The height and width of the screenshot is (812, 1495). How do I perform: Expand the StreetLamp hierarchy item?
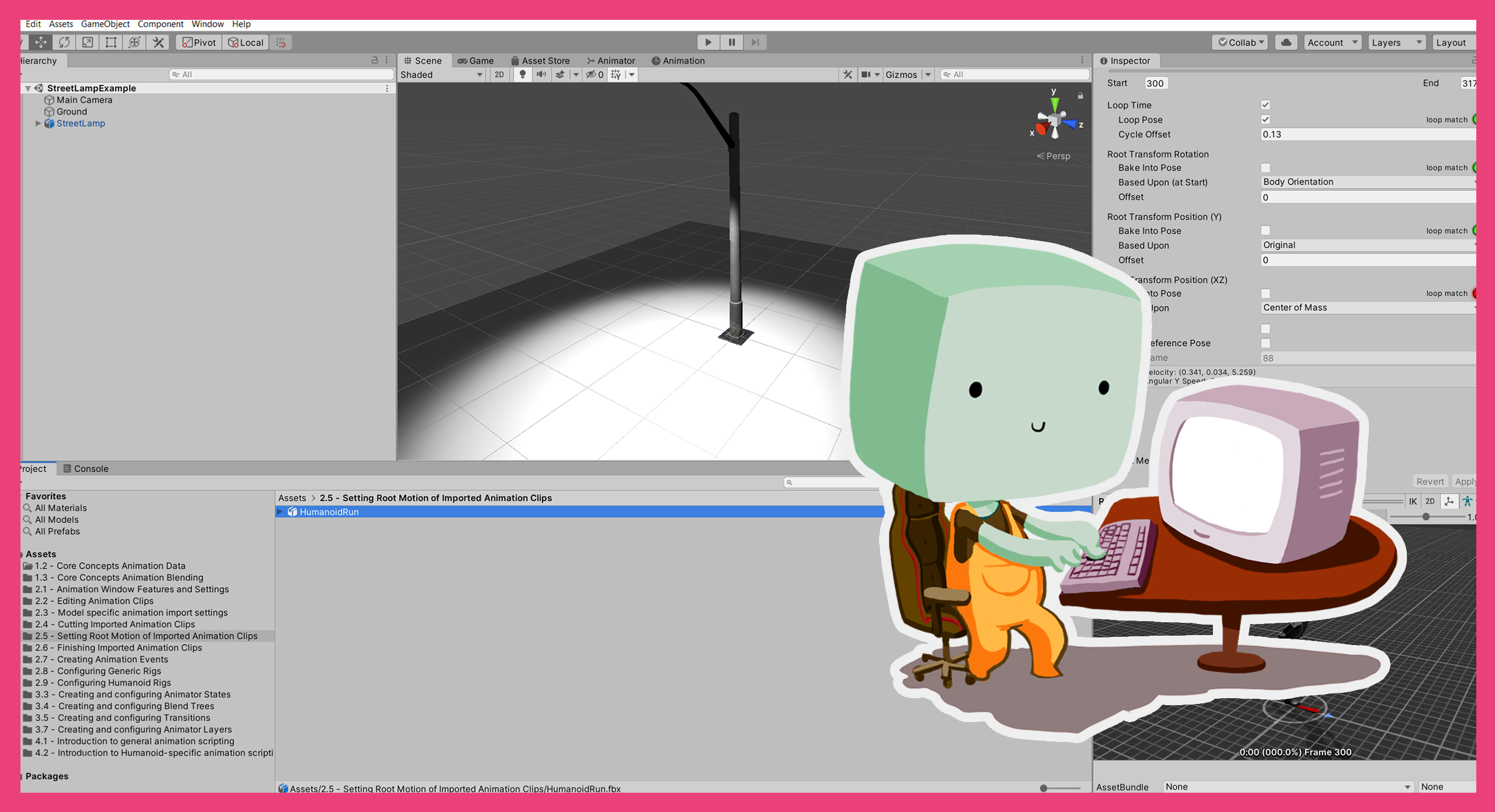(38, 123)
